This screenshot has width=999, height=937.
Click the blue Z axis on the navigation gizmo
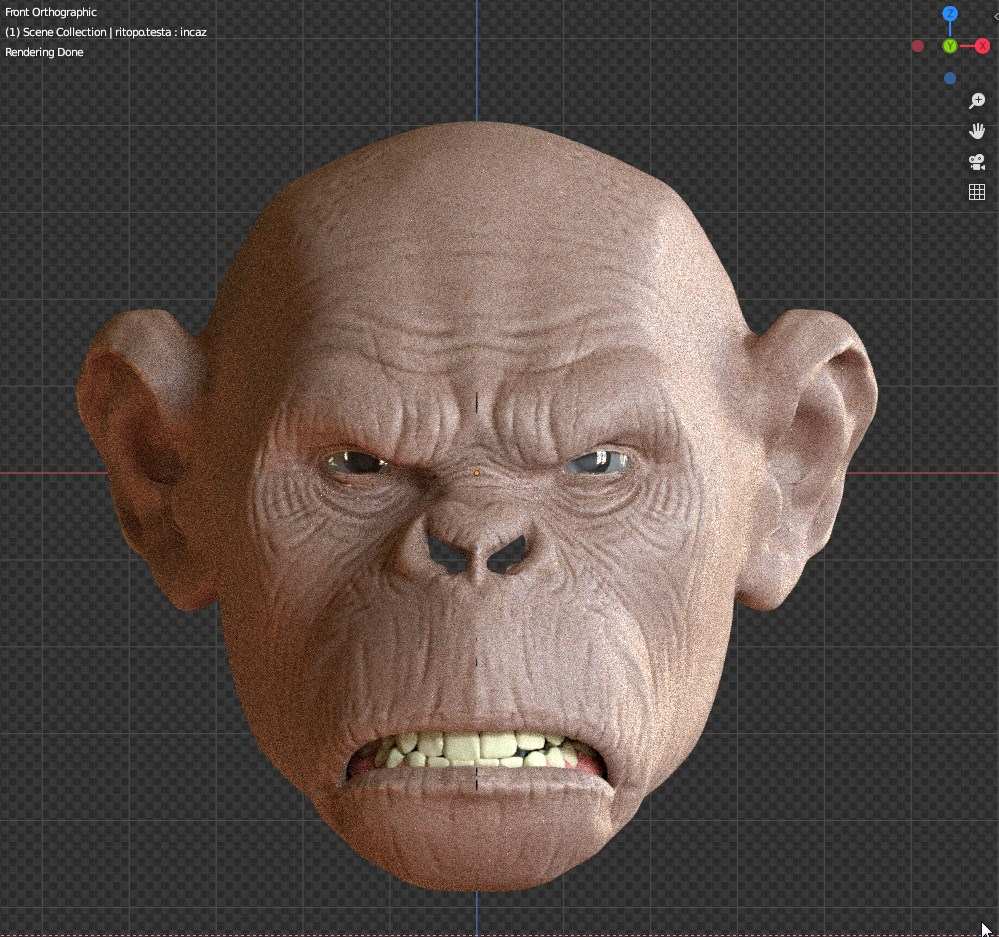[x=949, y=13]
